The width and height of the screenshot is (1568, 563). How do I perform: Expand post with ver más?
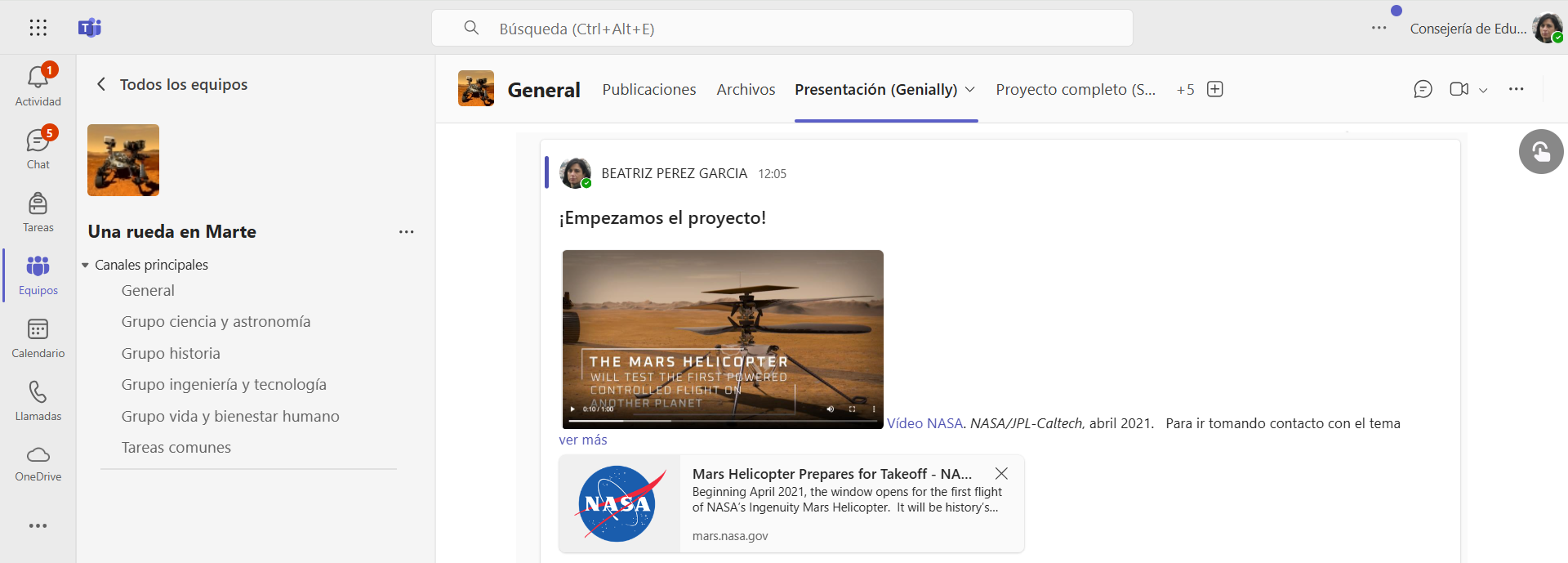coord(583,440)
